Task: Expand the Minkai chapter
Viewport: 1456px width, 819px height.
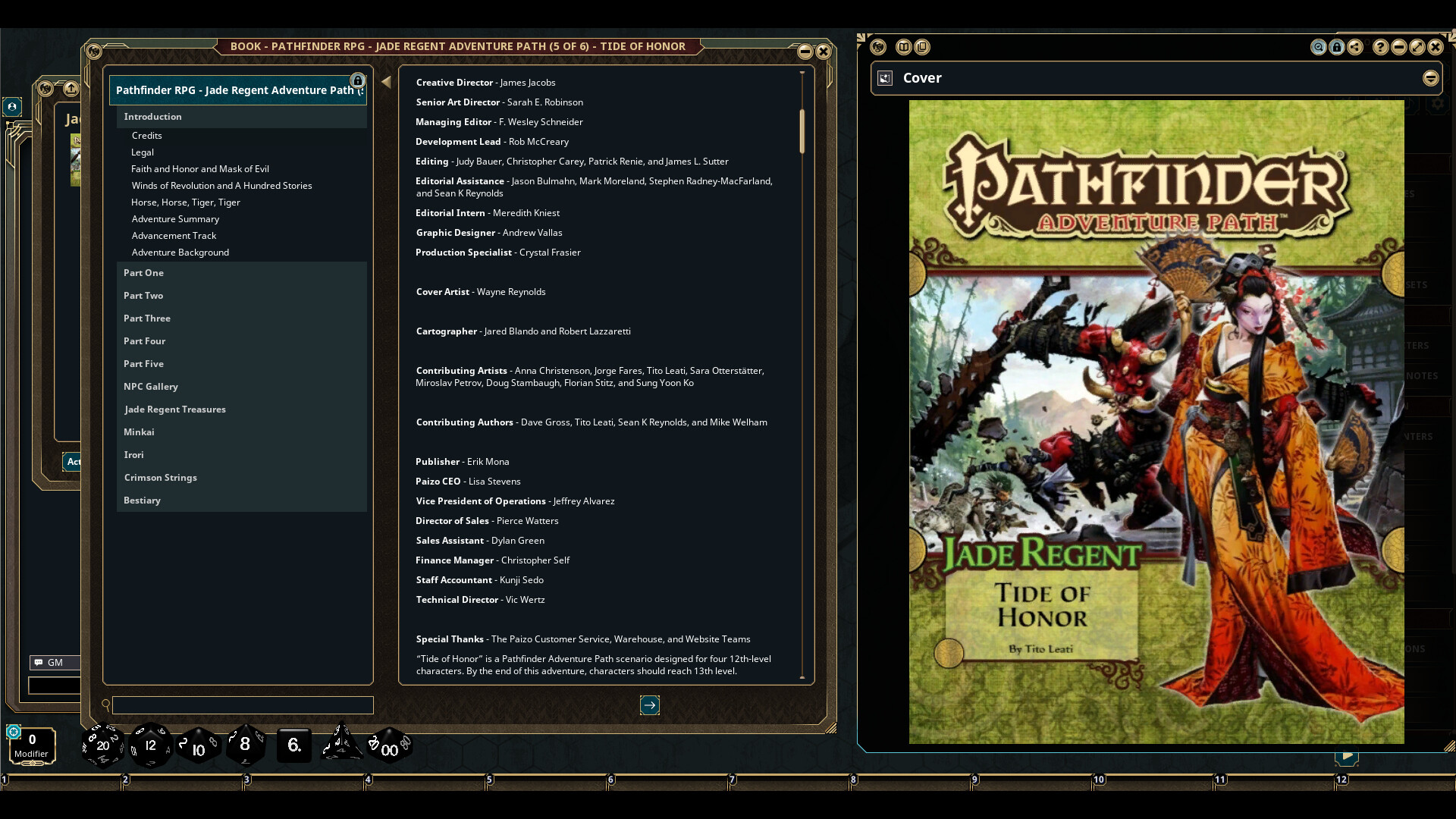Action: point(241,432)
